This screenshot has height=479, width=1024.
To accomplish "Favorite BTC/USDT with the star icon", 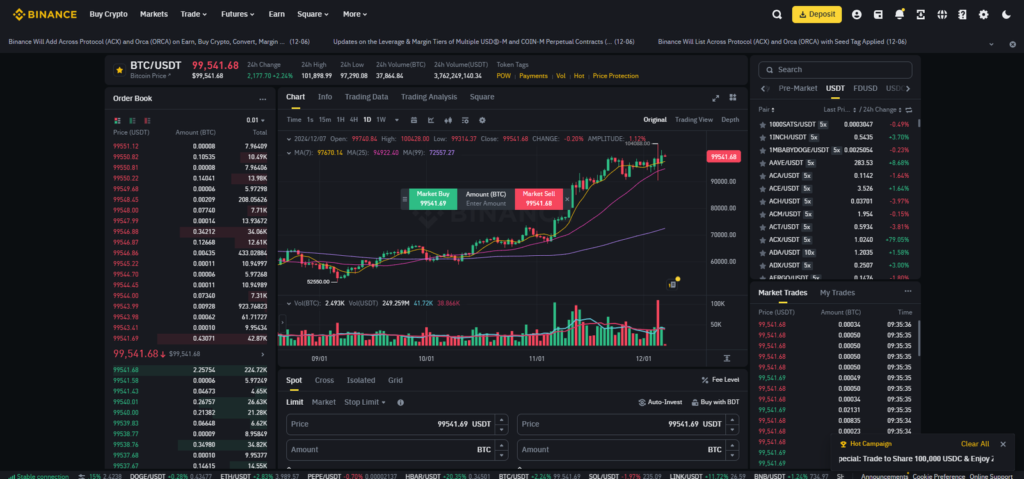I will click(x=120, y=69).
